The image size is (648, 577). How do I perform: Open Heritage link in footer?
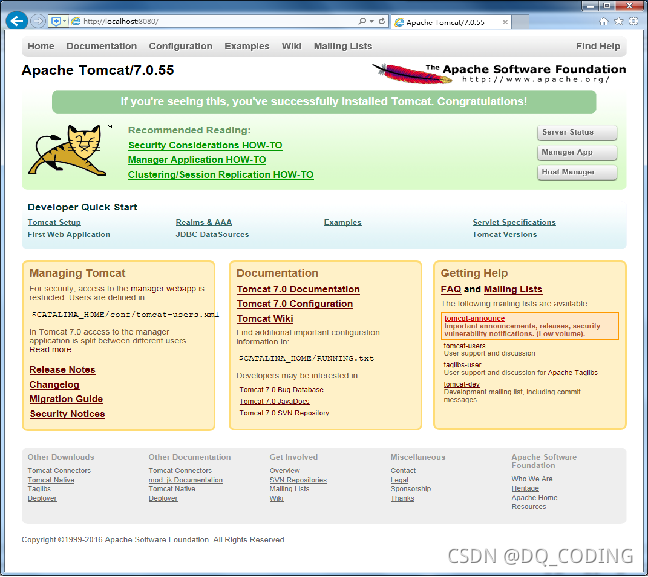tap(525, 489)
